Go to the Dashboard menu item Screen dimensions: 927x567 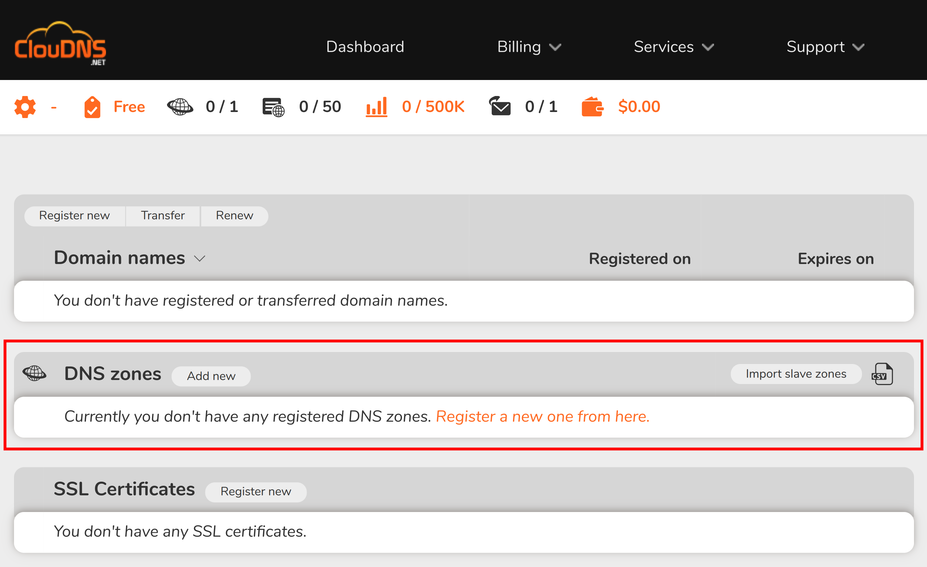[365, 47]
